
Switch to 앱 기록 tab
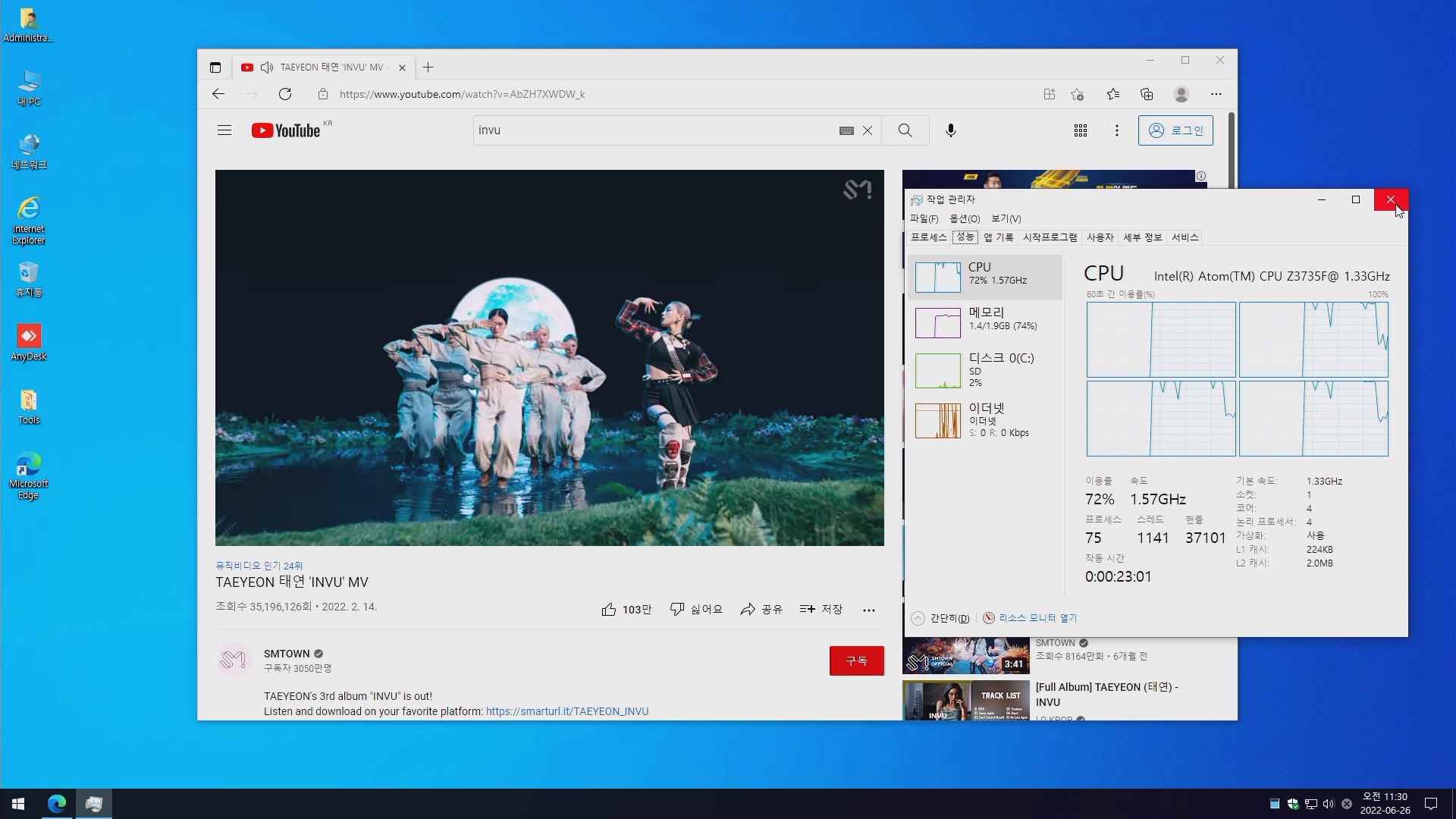(x=998, y=237)
